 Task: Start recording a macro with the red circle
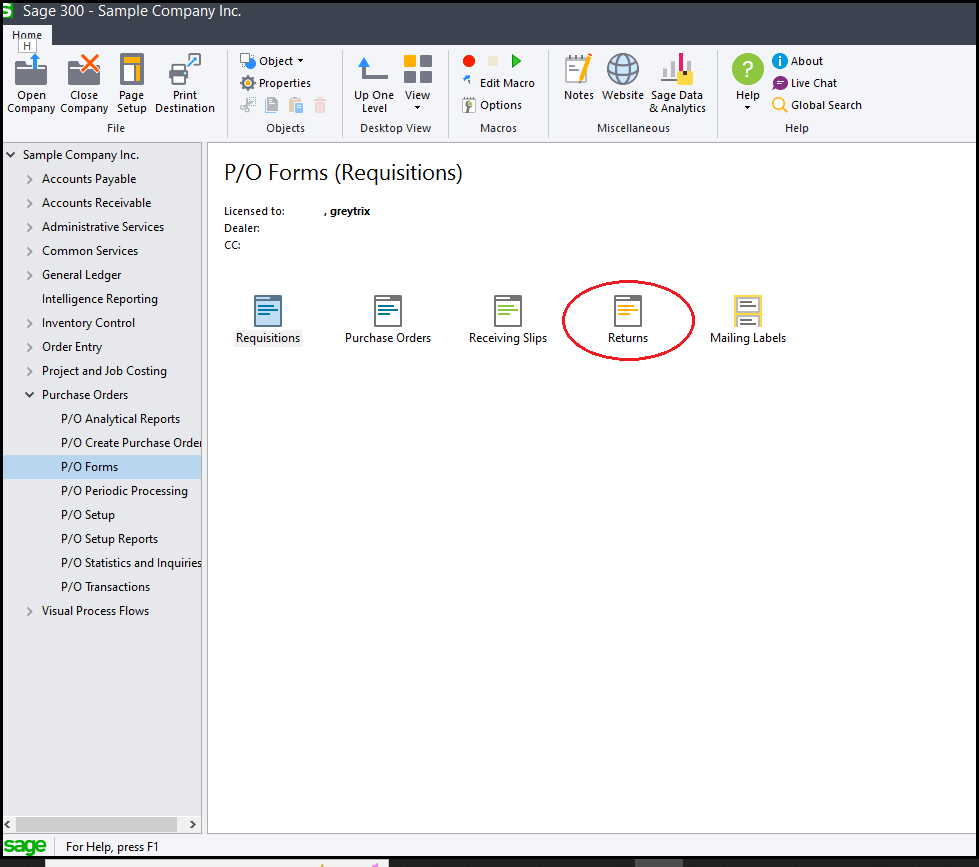pyautogui.click(x=469, y=61)
